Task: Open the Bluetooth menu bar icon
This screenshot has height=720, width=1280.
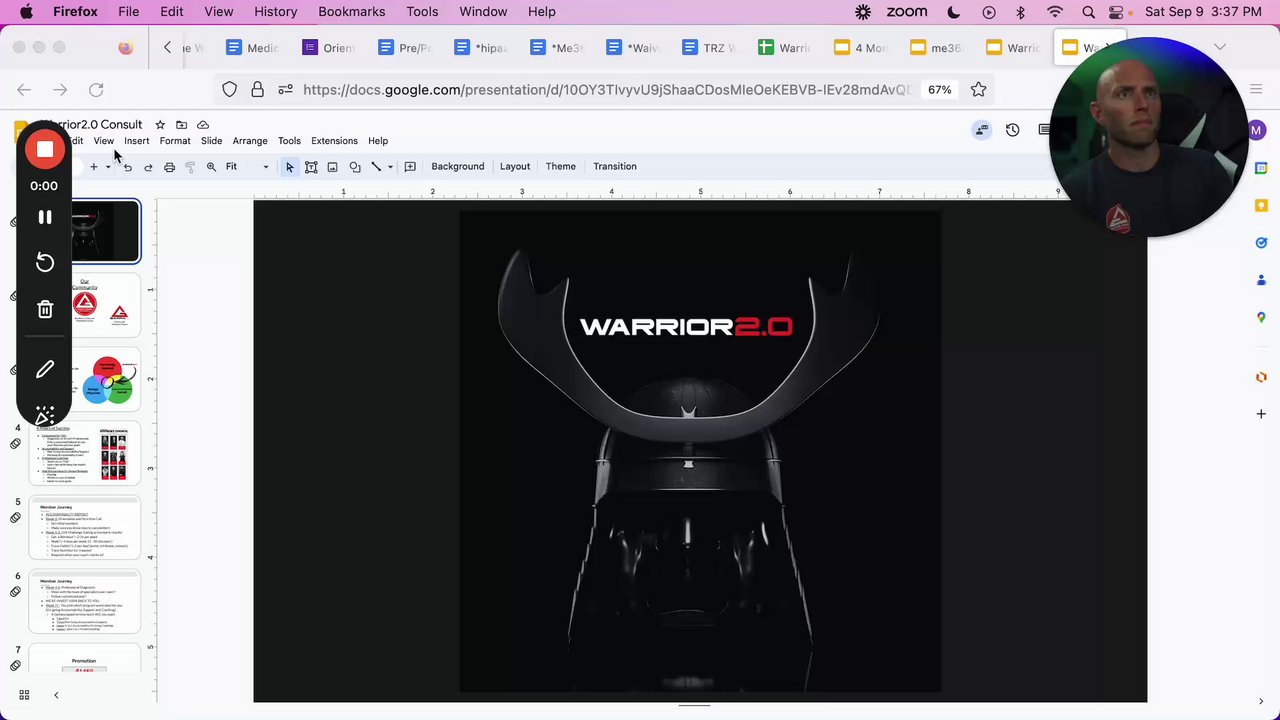Action: [x=1021, y=12]
